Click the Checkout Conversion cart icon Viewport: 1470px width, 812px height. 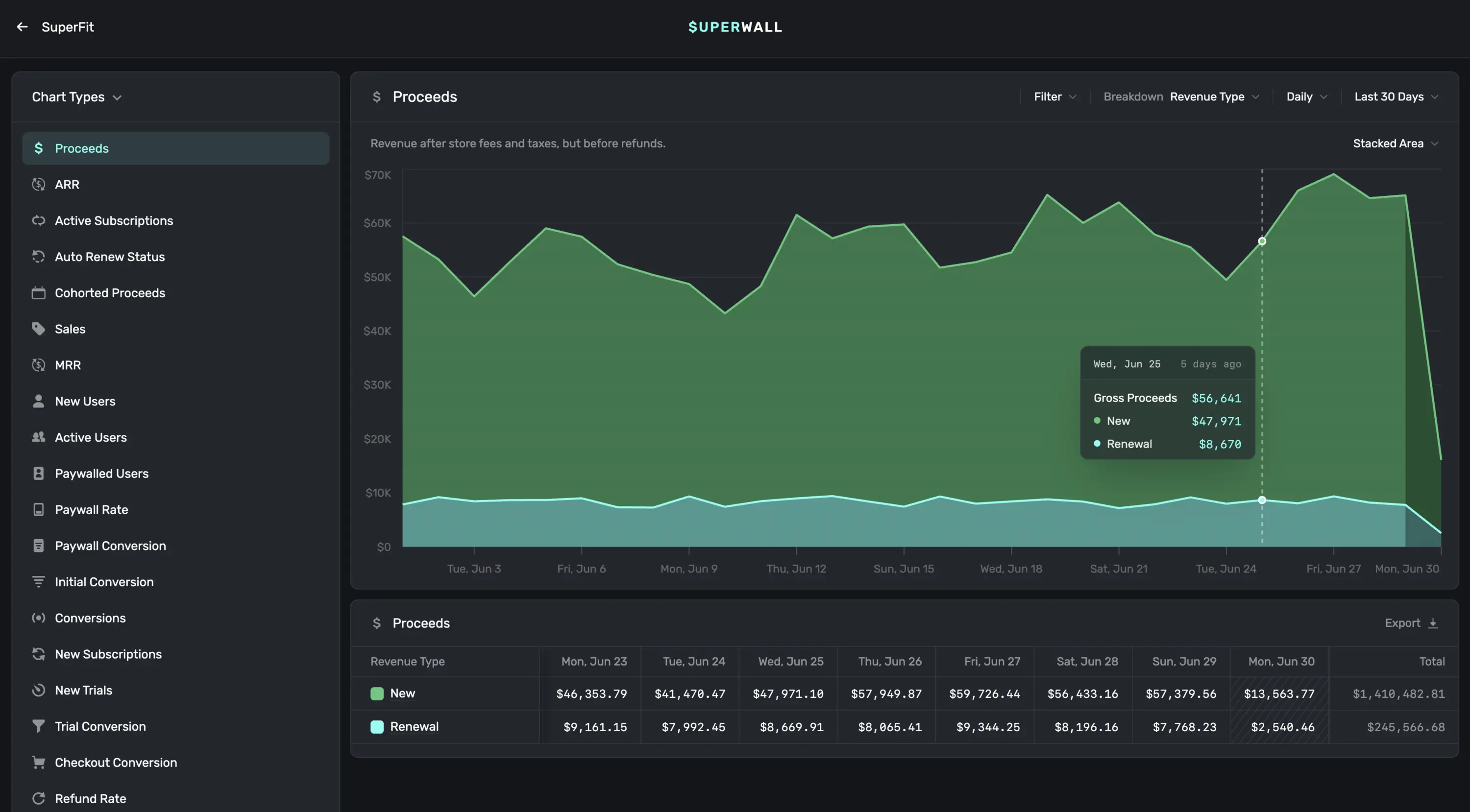[38, 763]
